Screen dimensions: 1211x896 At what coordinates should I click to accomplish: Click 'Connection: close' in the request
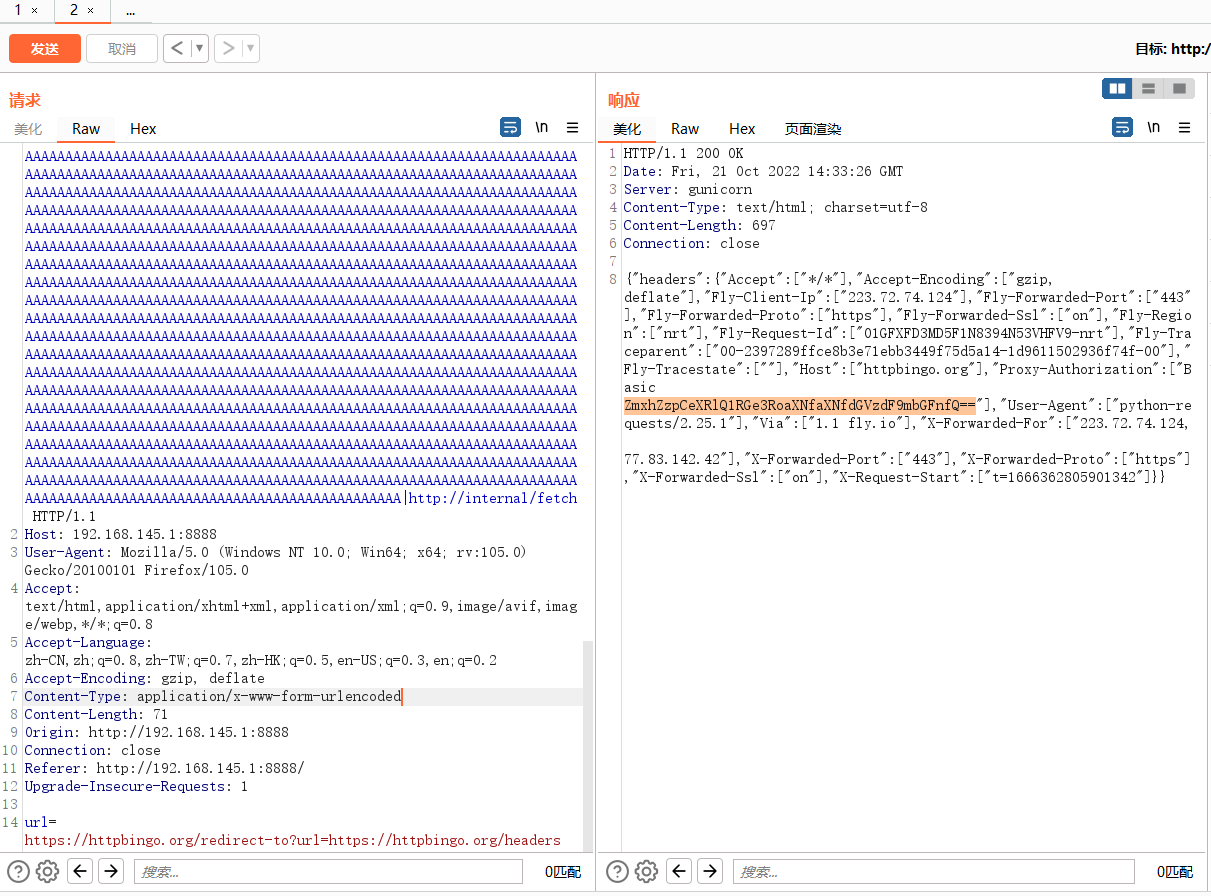[92, 750]
